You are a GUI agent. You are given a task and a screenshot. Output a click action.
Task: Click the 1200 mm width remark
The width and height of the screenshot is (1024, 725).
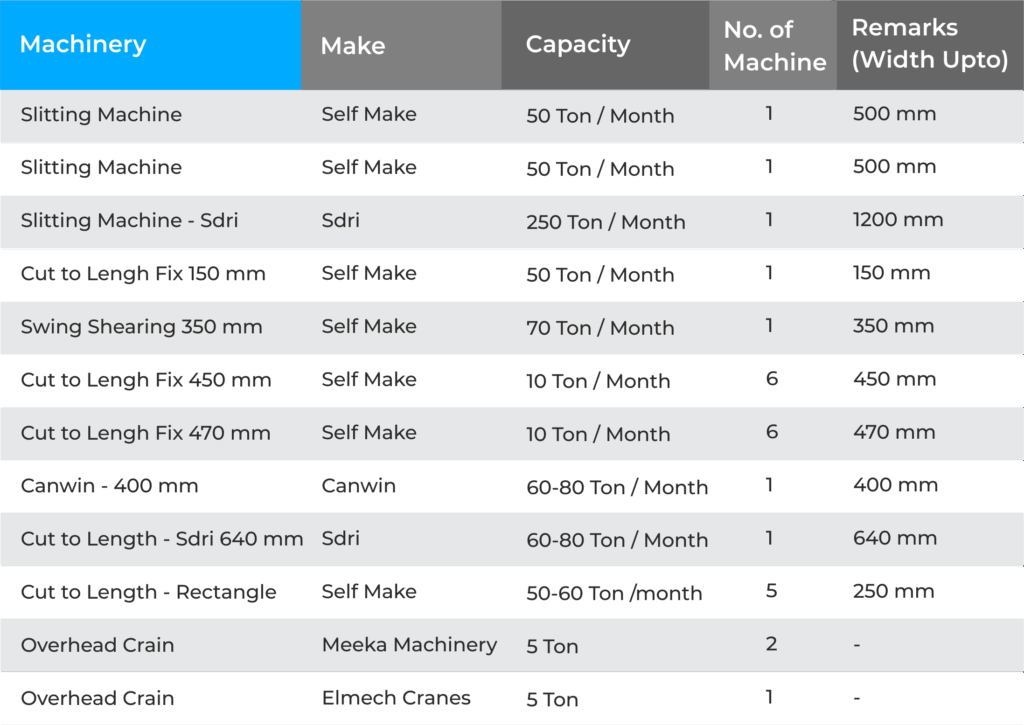click(x=897, y=220)
